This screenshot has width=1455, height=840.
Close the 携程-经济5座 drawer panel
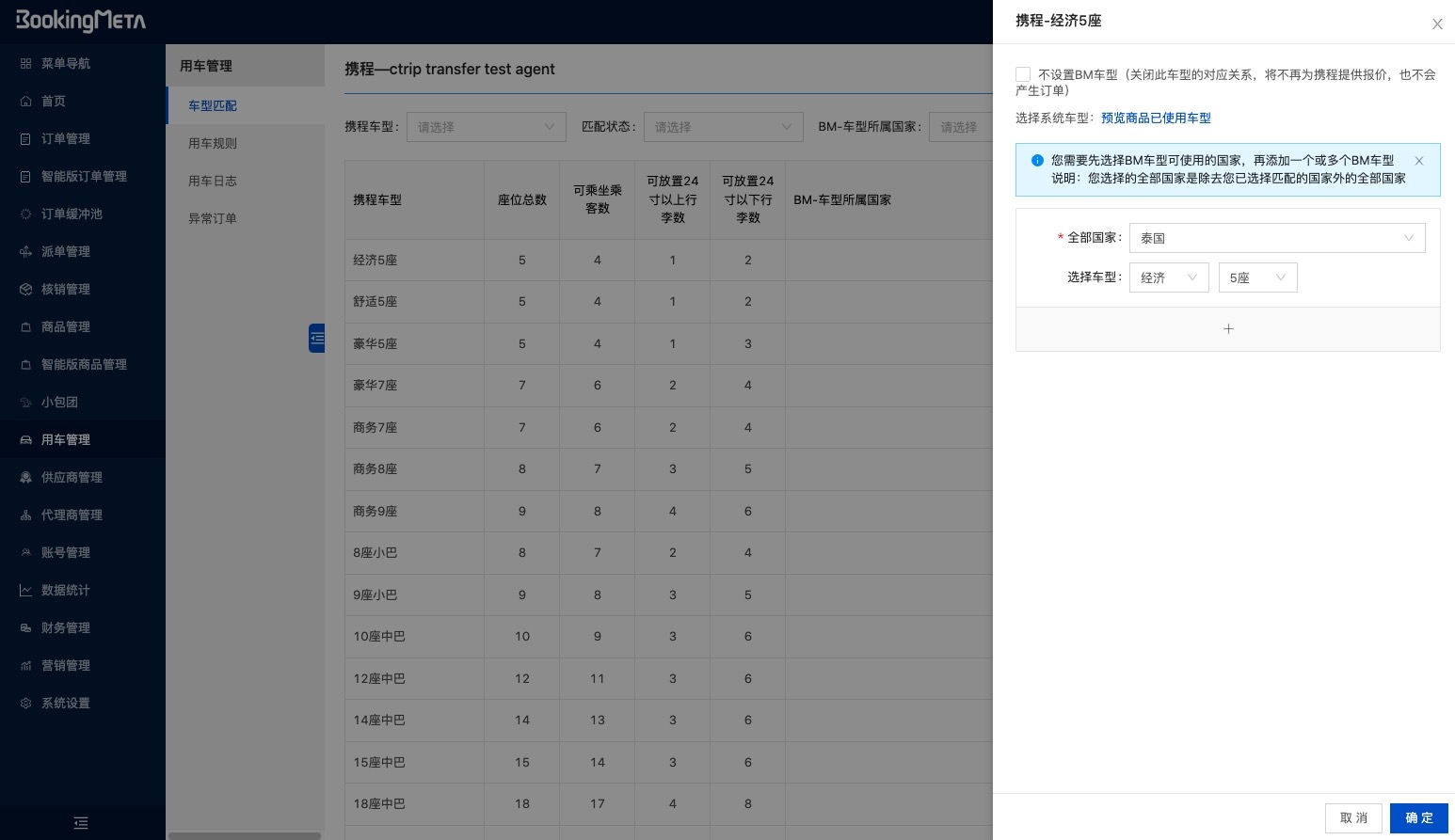(1437, 24)
